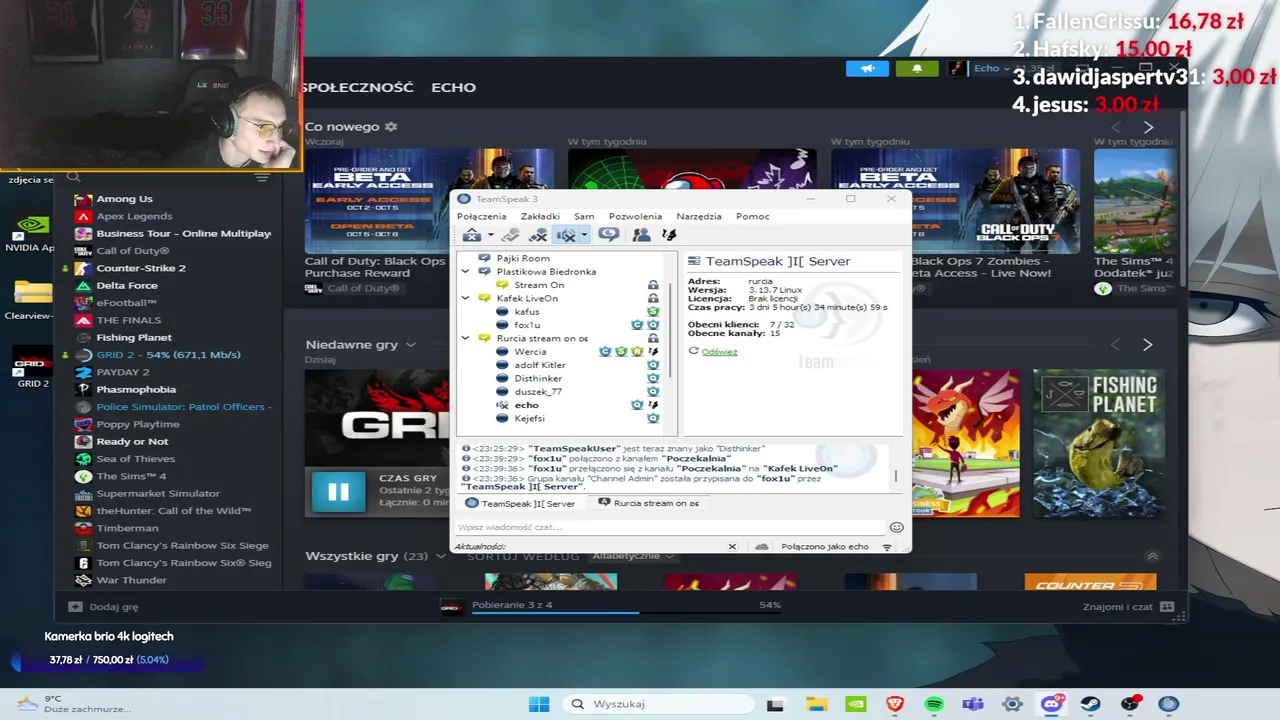Select the Pajki Room channel

tap(523, 258)
